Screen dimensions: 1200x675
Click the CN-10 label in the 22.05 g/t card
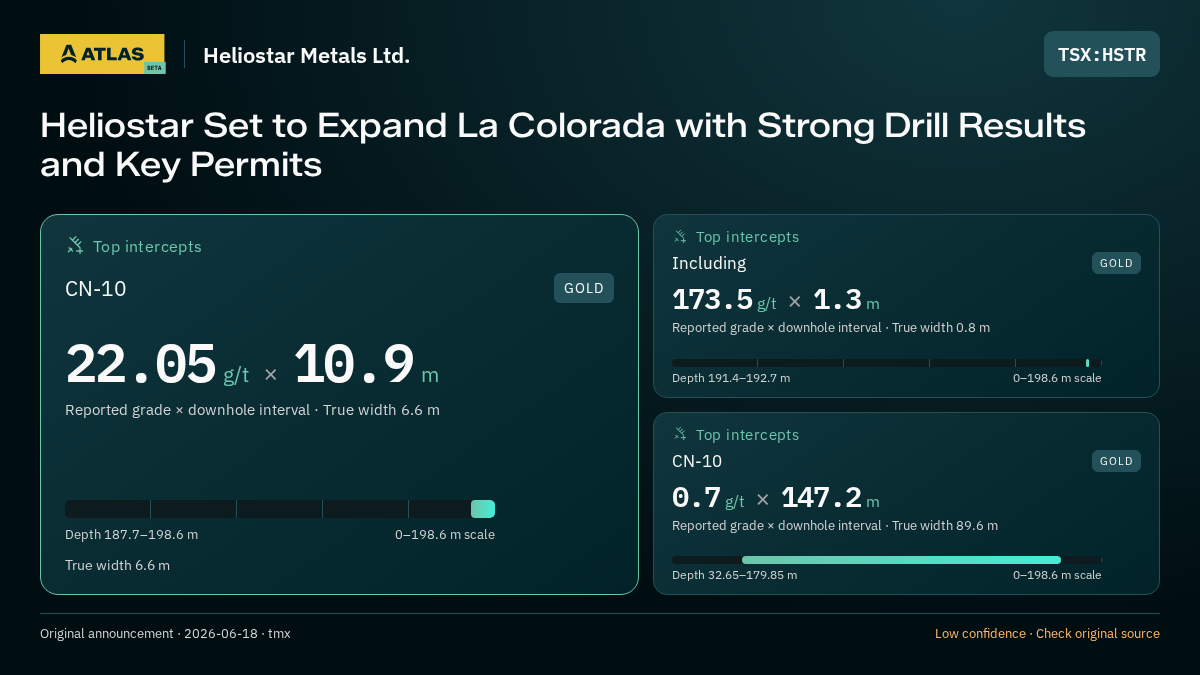(x=96, y=289)
